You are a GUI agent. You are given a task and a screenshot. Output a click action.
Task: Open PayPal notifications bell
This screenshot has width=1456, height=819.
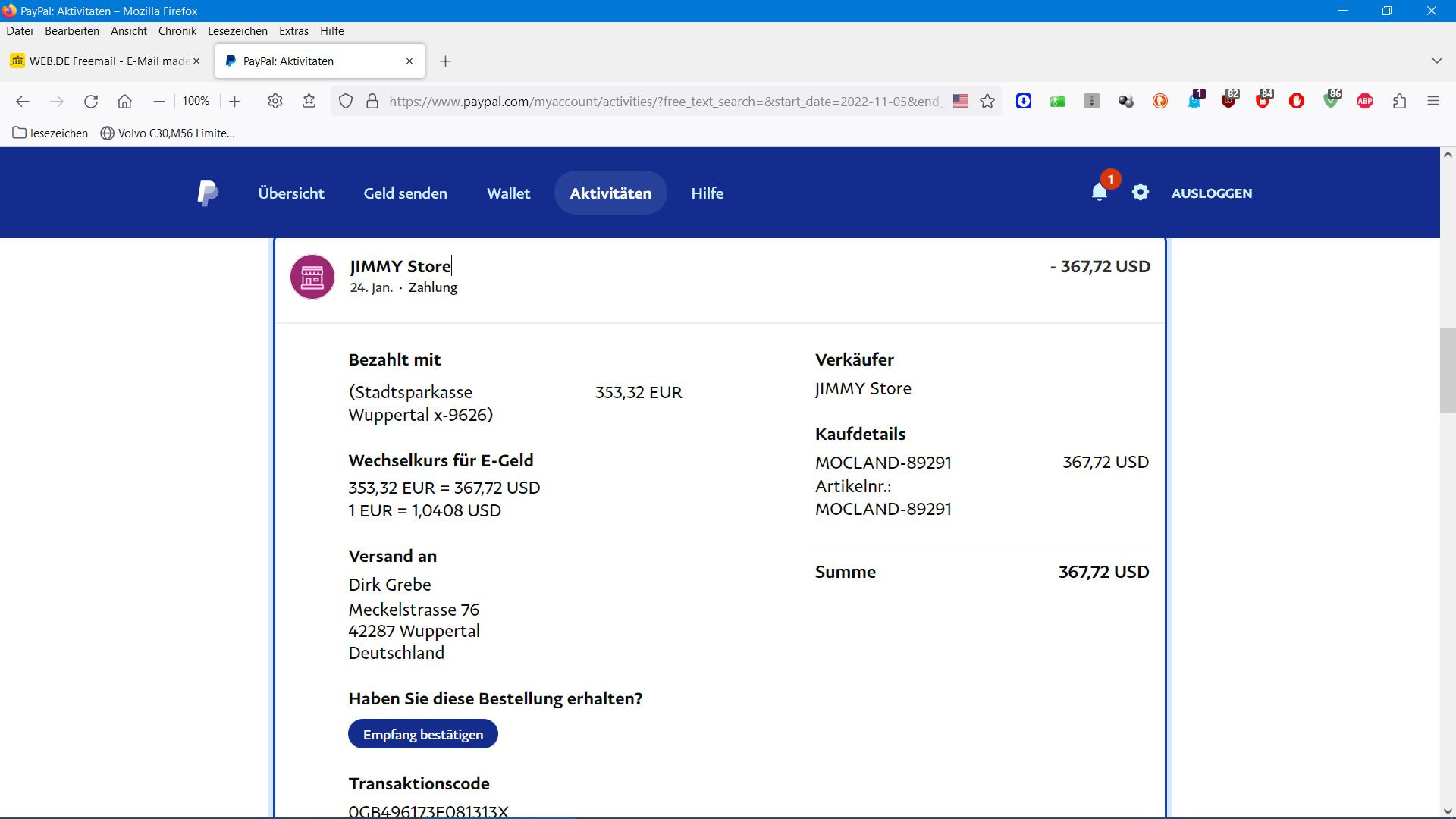1100,193
